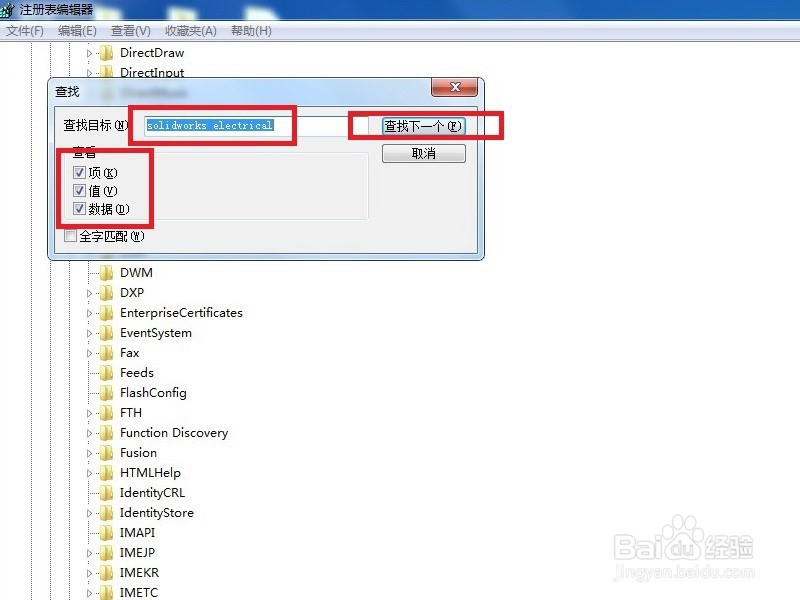Image resolution: width=800 pixels, height=600 pixels.
Task: Uncheck the 数据(D) data checkbox
Action: click(79, 209)
